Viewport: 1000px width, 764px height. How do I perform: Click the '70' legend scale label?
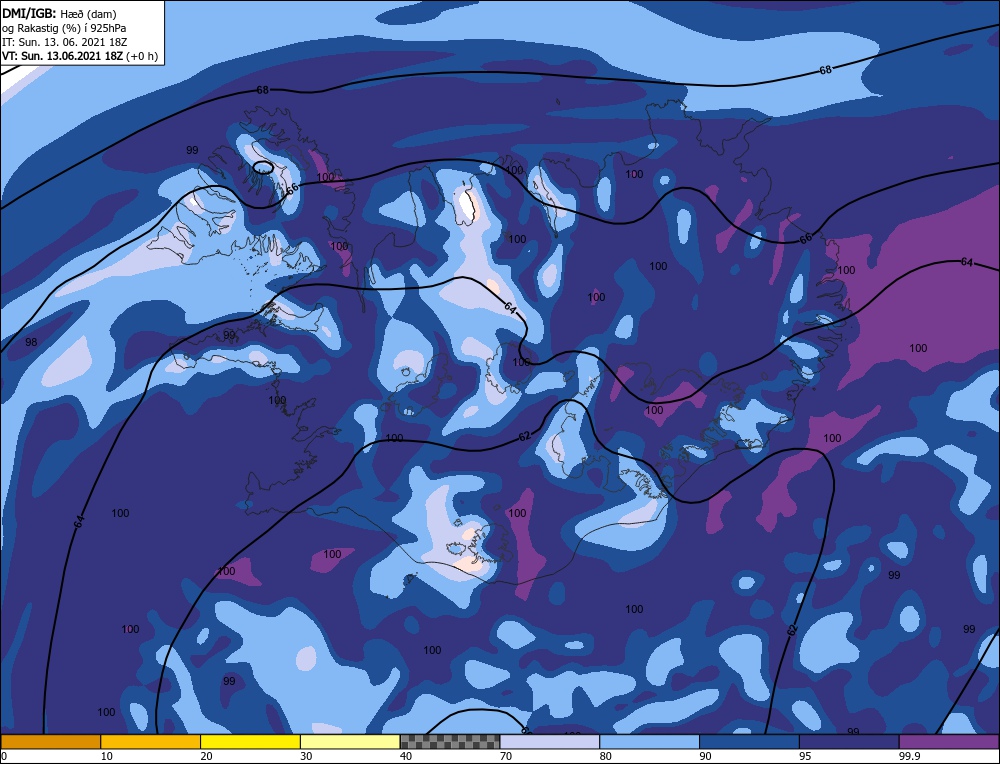[506, 756]
